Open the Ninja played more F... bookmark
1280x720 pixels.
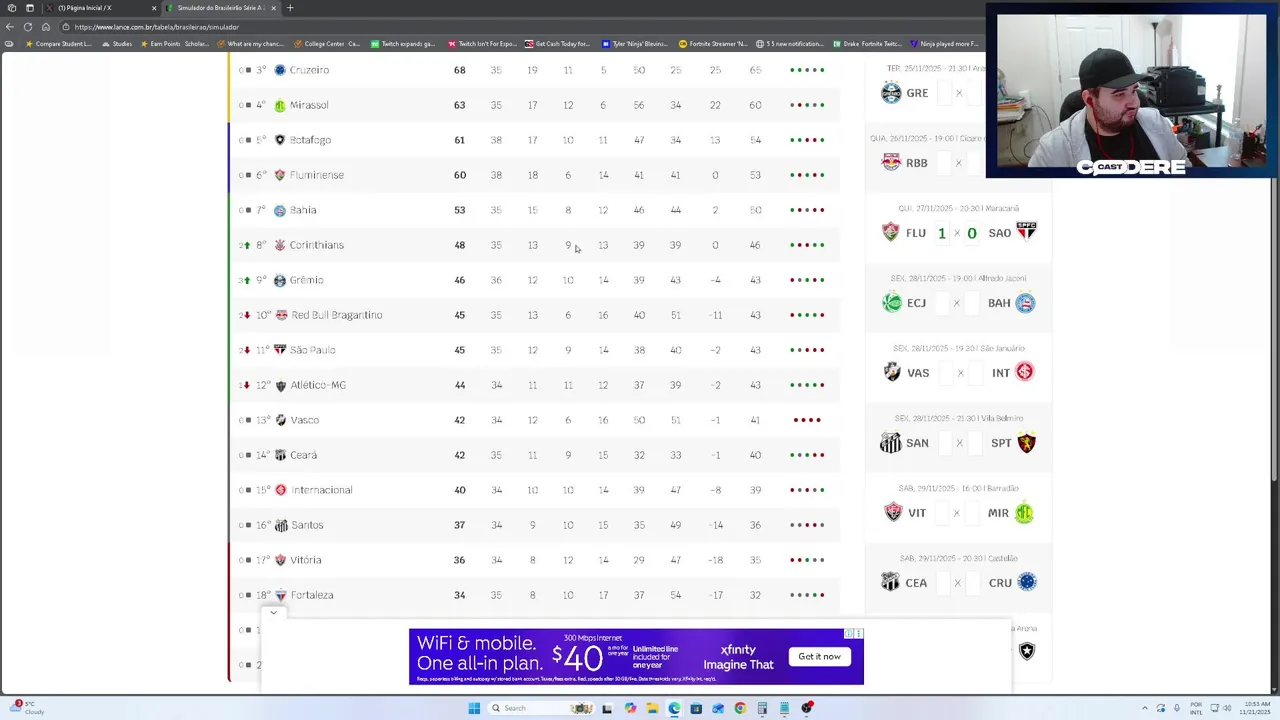[x=944, y=44]
